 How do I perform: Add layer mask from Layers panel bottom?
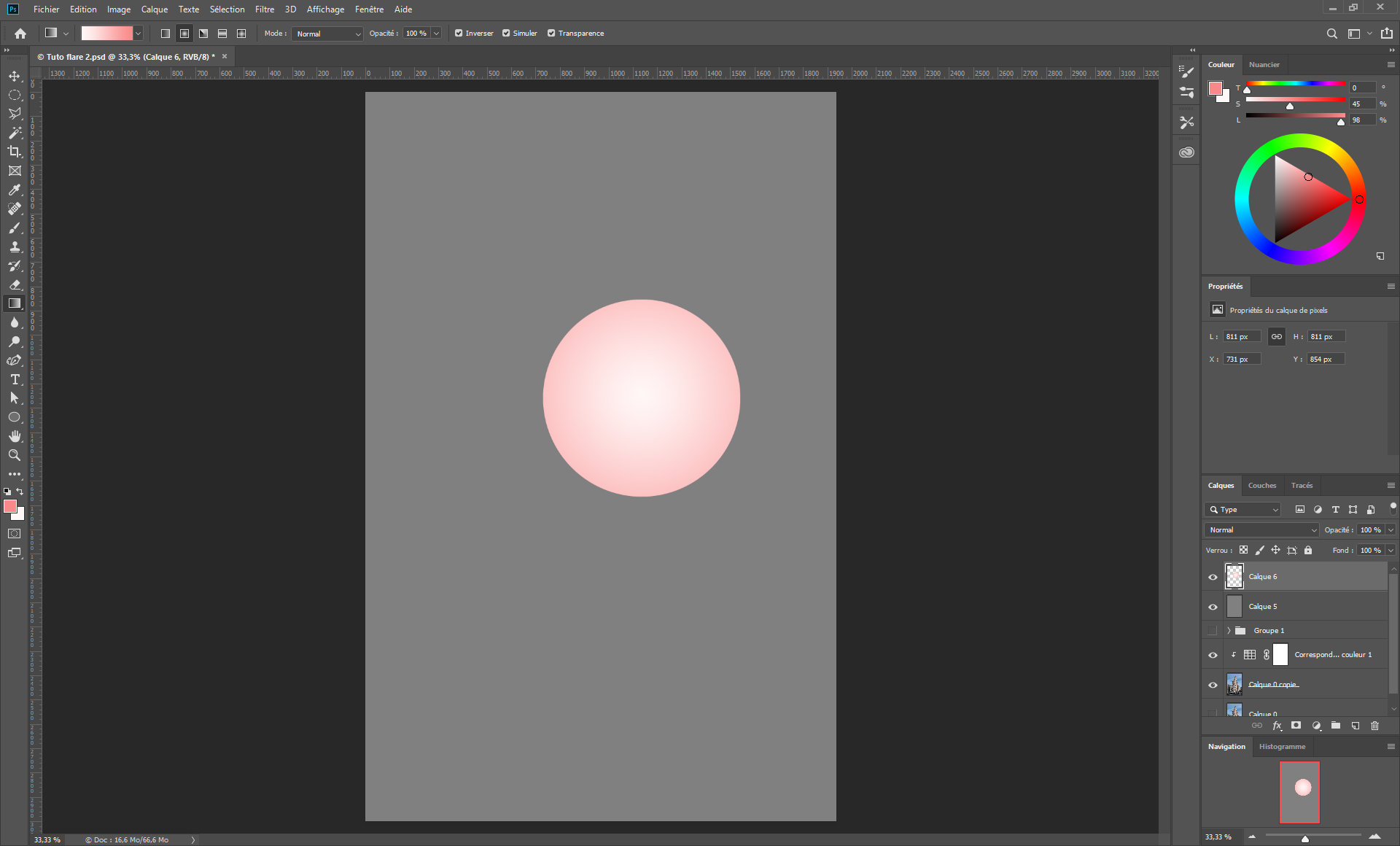coord(1296,726)
